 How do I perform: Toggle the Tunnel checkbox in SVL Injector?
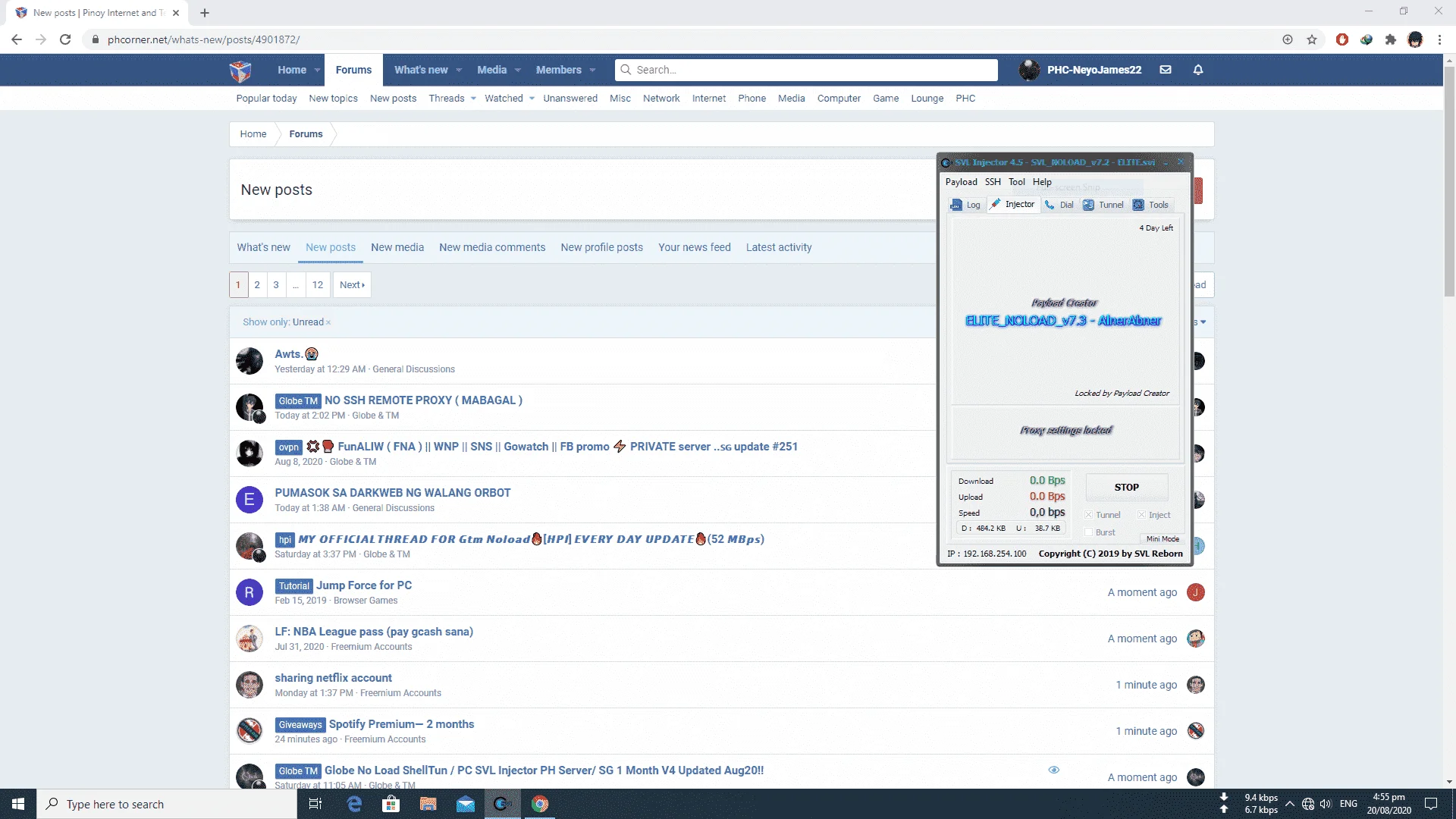tap(1088, 515)
